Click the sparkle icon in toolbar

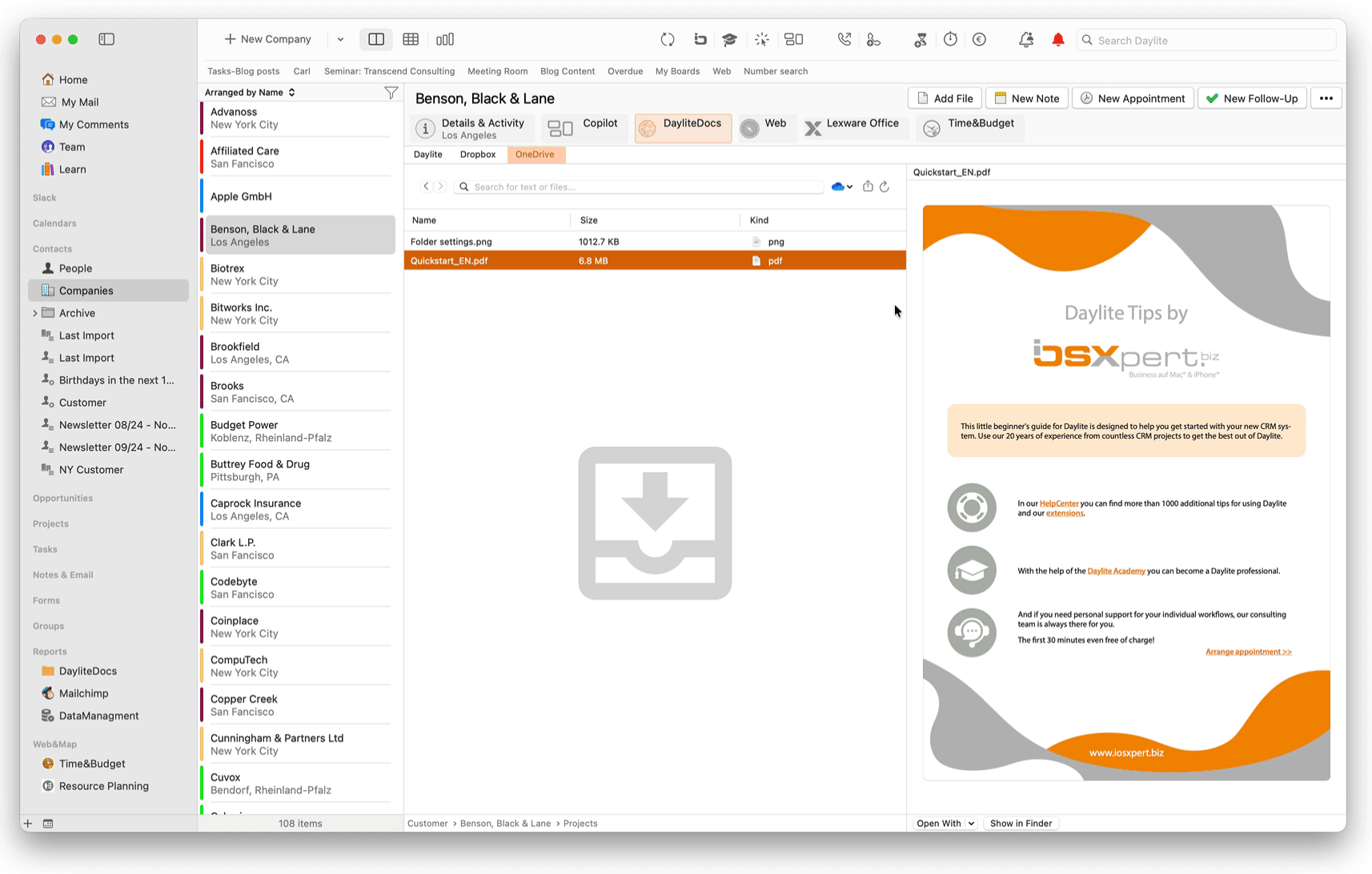click(x=762, y=39)
